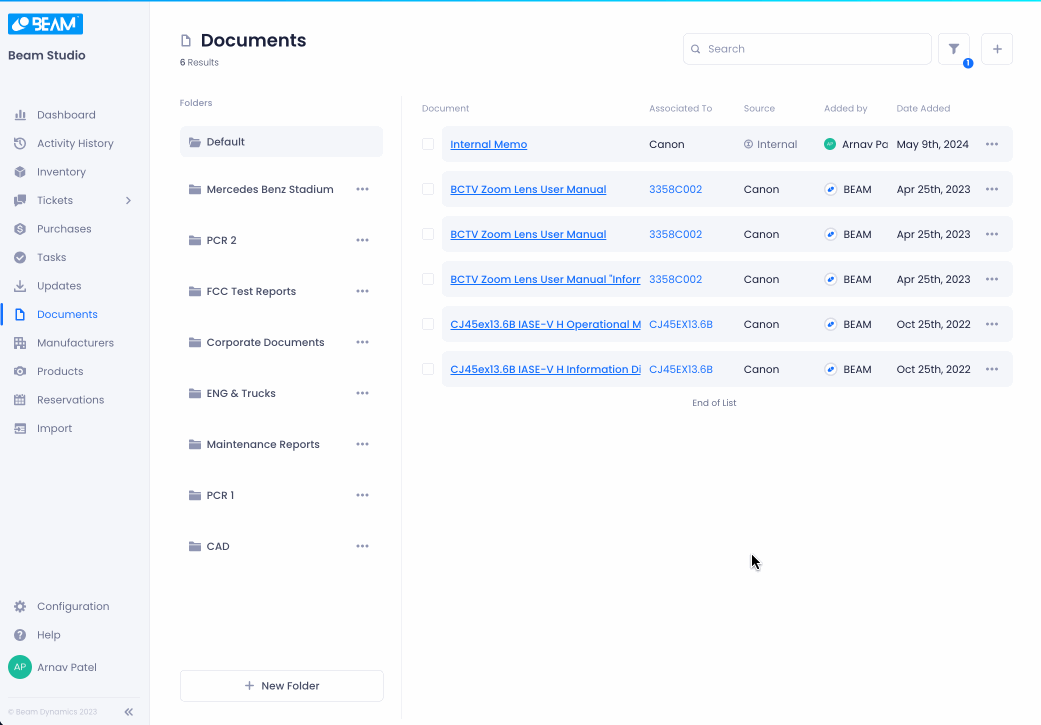Screen dimensions: 1041x725
Task: Click the Purchases dollar icon
Action: tap(20, 229)
